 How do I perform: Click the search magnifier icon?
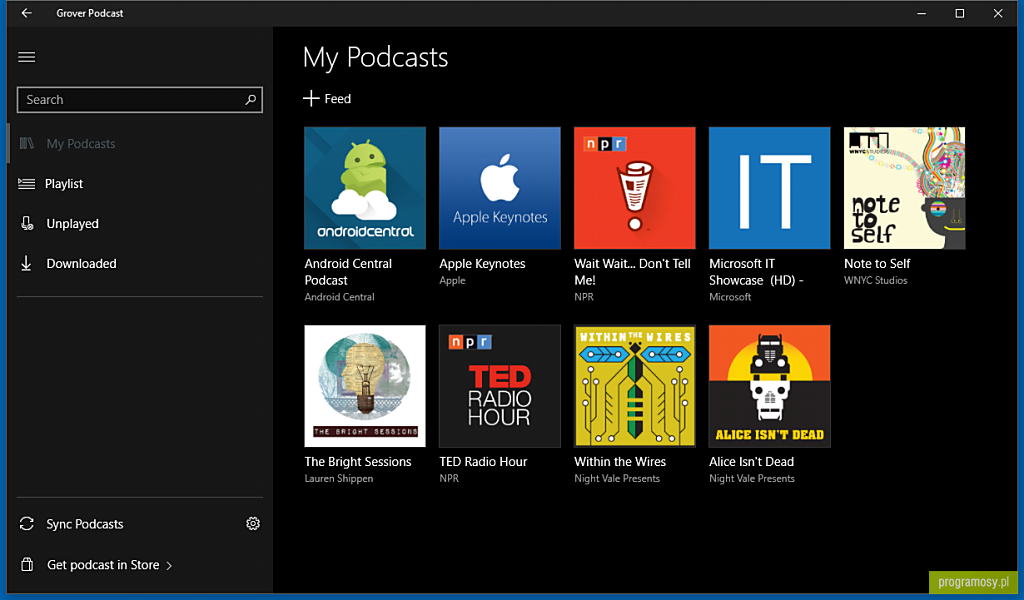click(x=250, y=100)
